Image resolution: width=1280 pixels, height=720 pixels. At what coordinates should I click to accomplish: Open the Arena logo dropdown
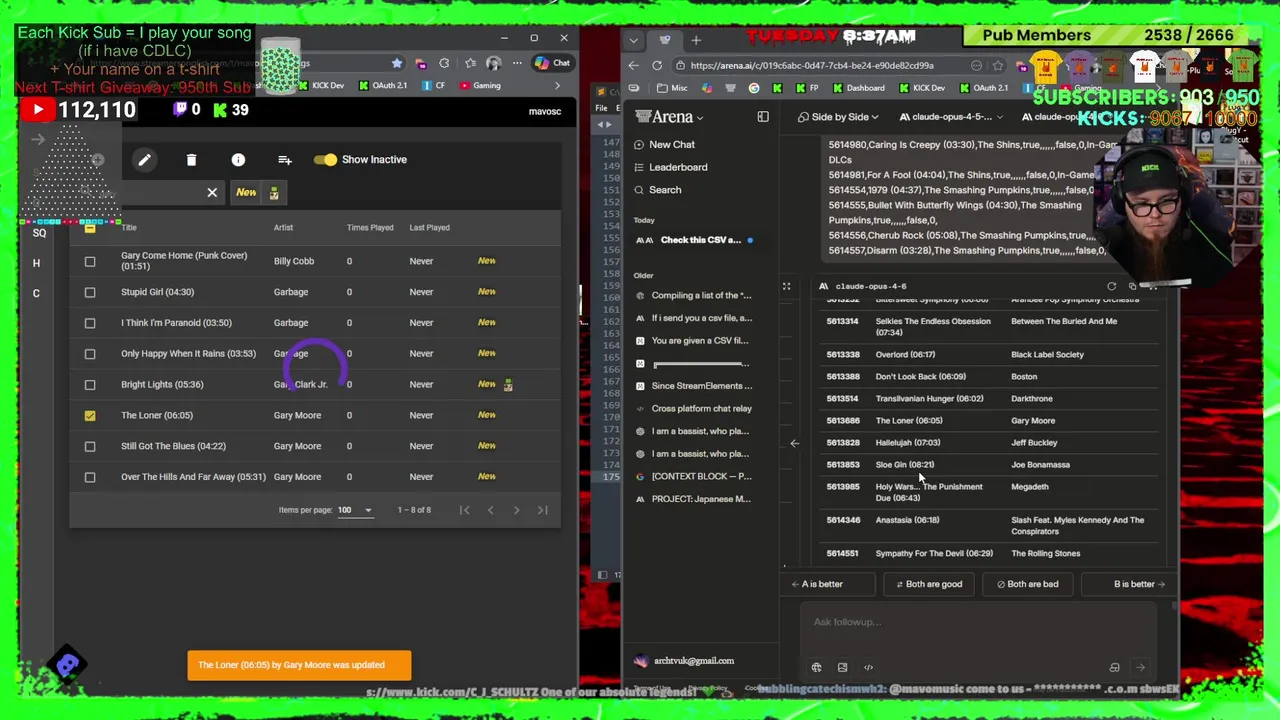pyautogui.click(x=669, y=117)
